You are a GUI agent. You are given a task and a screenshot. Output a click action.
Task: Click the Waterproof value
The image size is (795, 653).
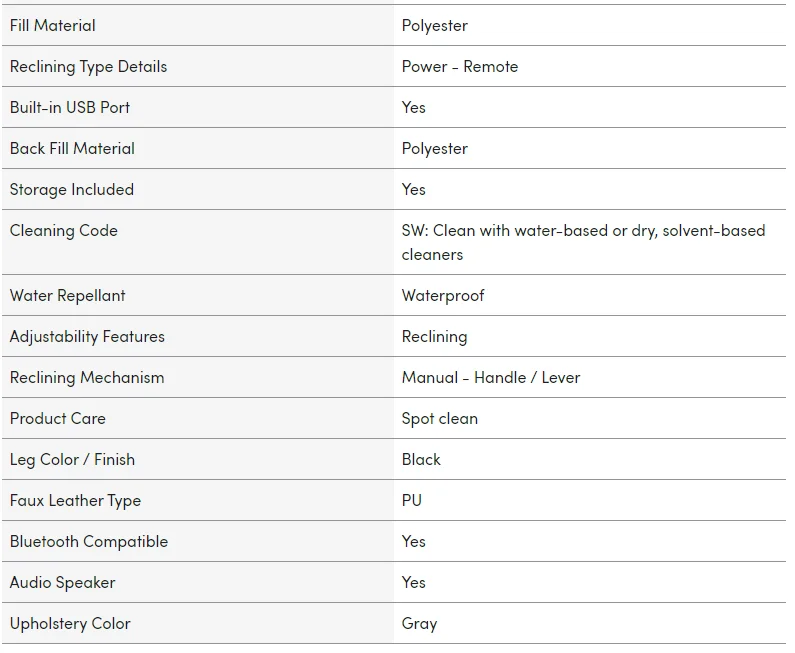coord(443,295)
